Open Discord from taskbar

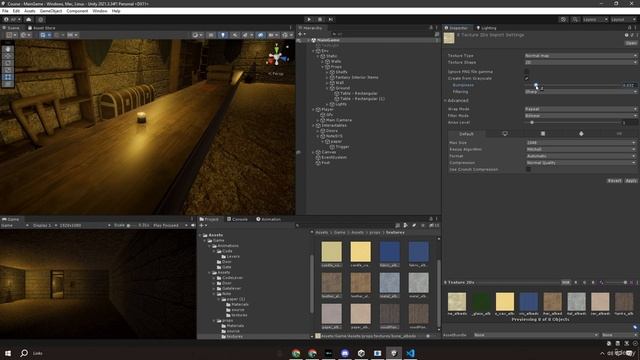(x=345, y=353)
